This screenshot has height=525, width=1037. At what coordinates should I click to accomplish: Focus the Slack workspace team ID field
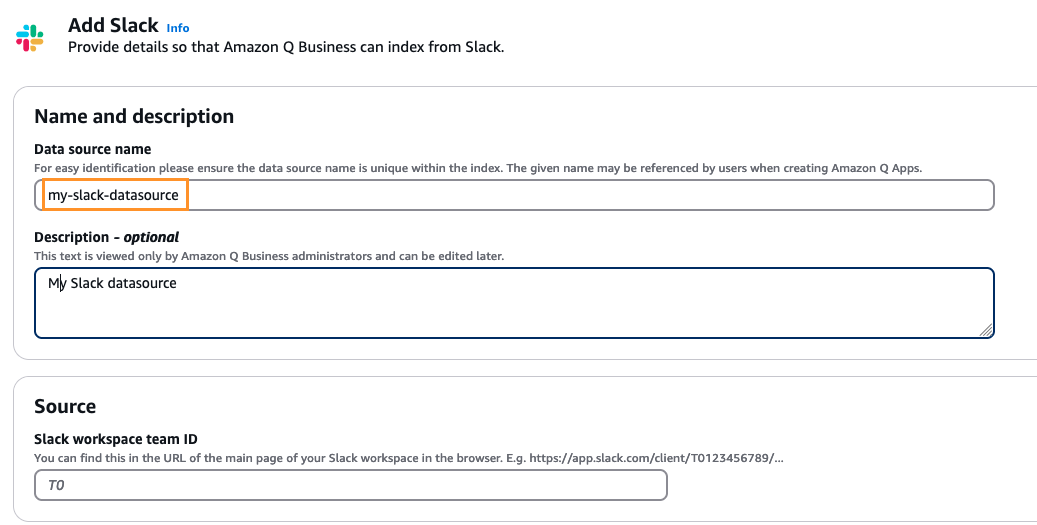click(x=351, y=485)
